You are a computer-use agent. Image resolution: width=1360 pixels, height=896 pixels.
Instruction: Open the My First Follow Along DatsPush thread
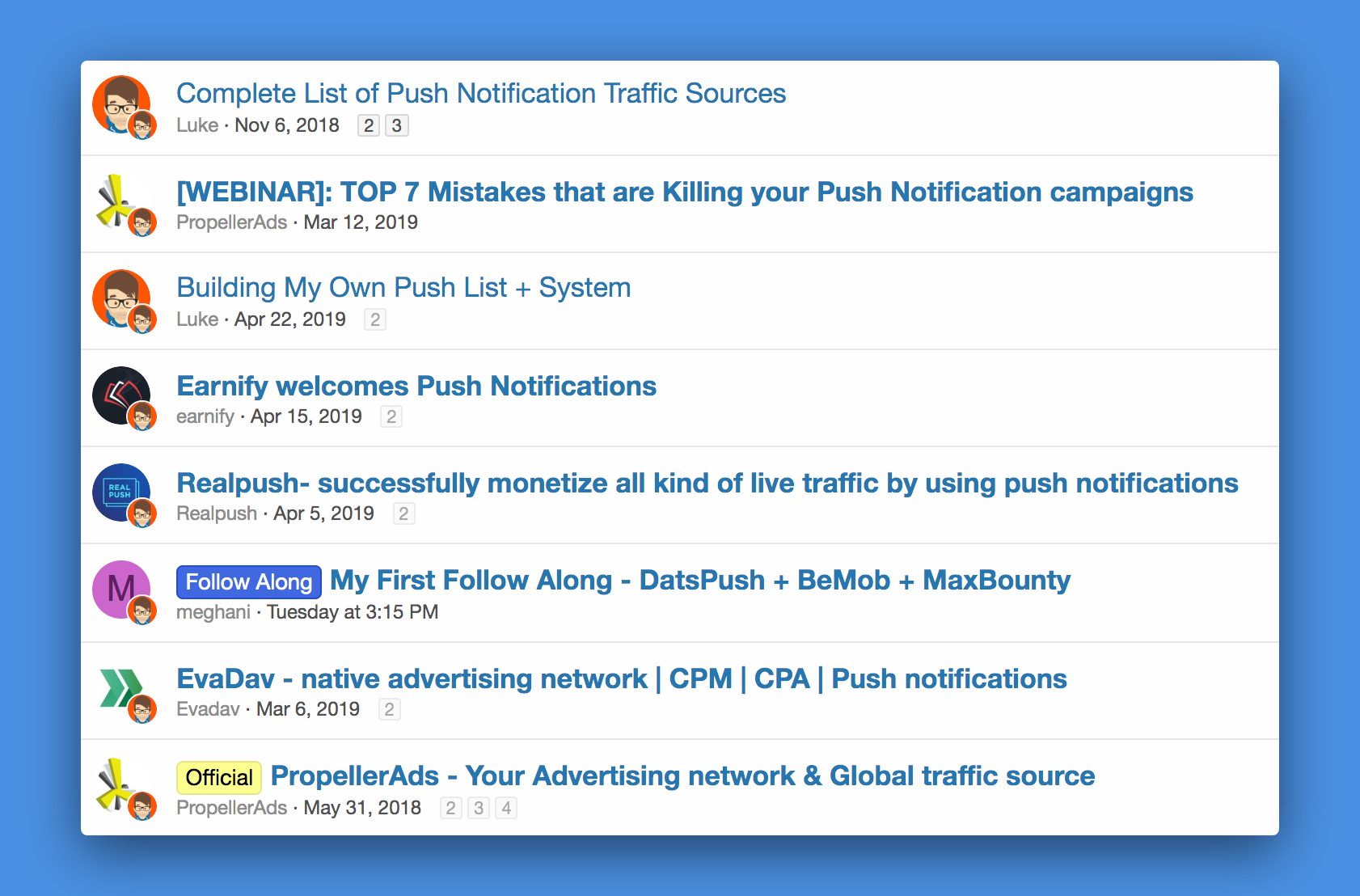coord(700,580)
